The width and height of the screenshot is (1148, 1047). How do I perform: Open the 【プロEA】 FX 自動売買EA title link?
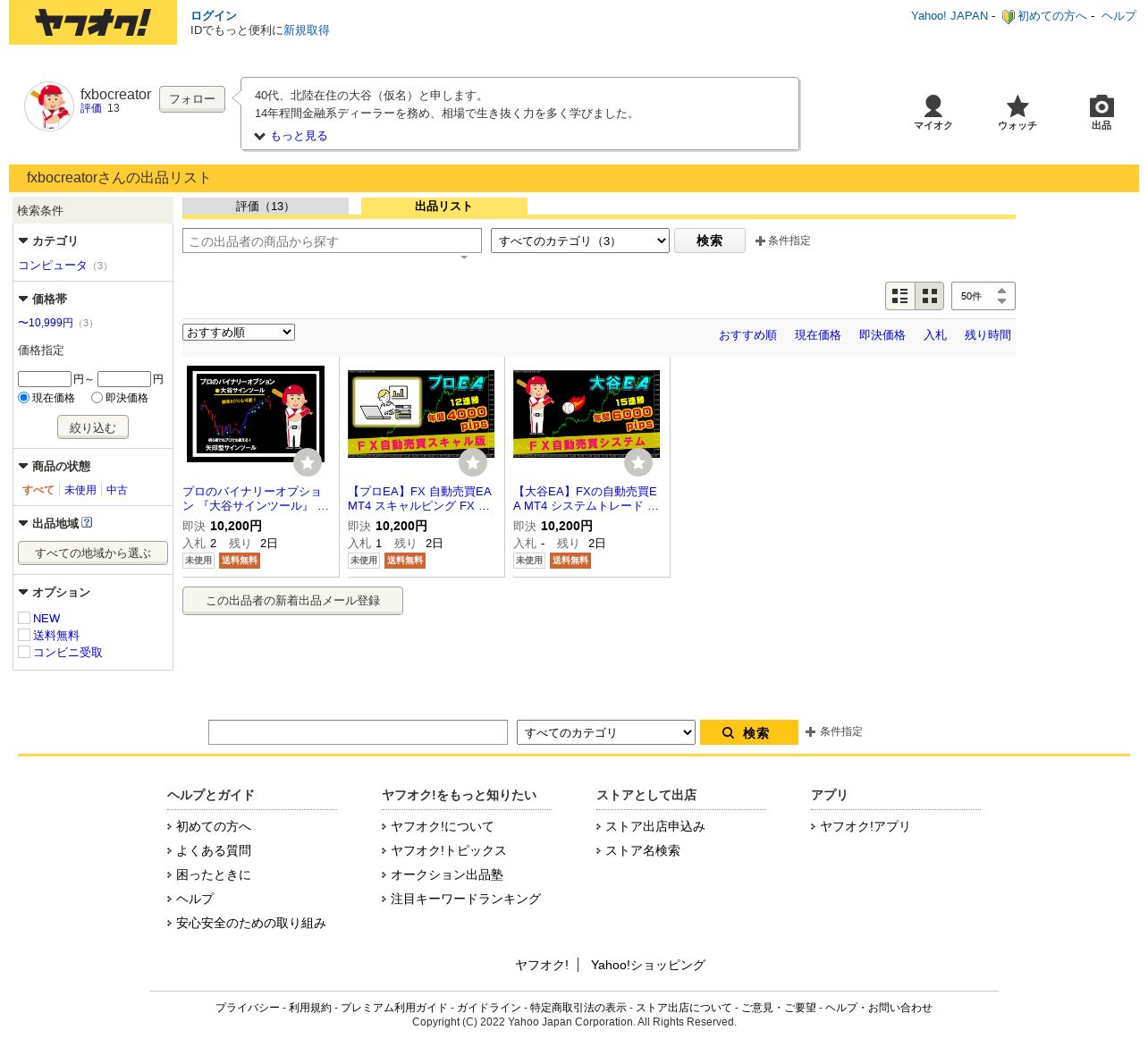tap(420, 499)
